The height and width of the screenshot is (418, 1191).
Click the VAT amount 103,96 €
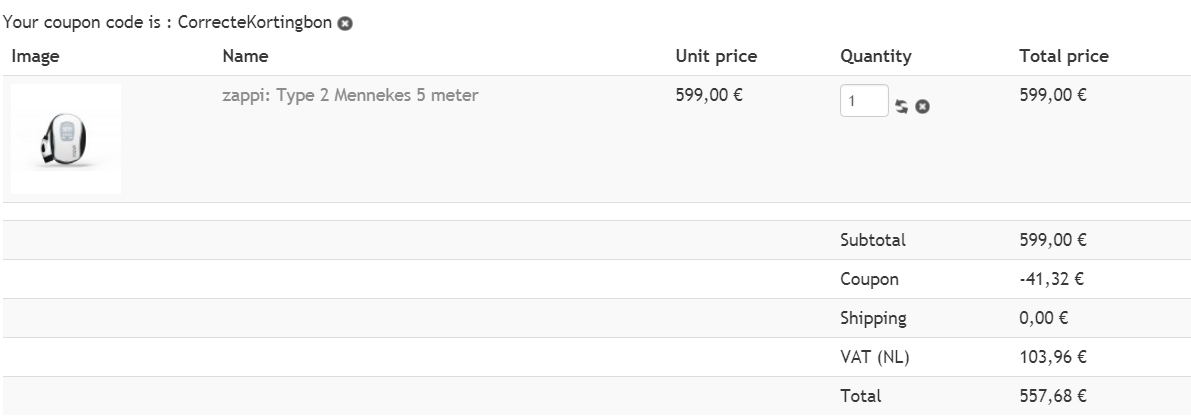(x=1053, y=357)
